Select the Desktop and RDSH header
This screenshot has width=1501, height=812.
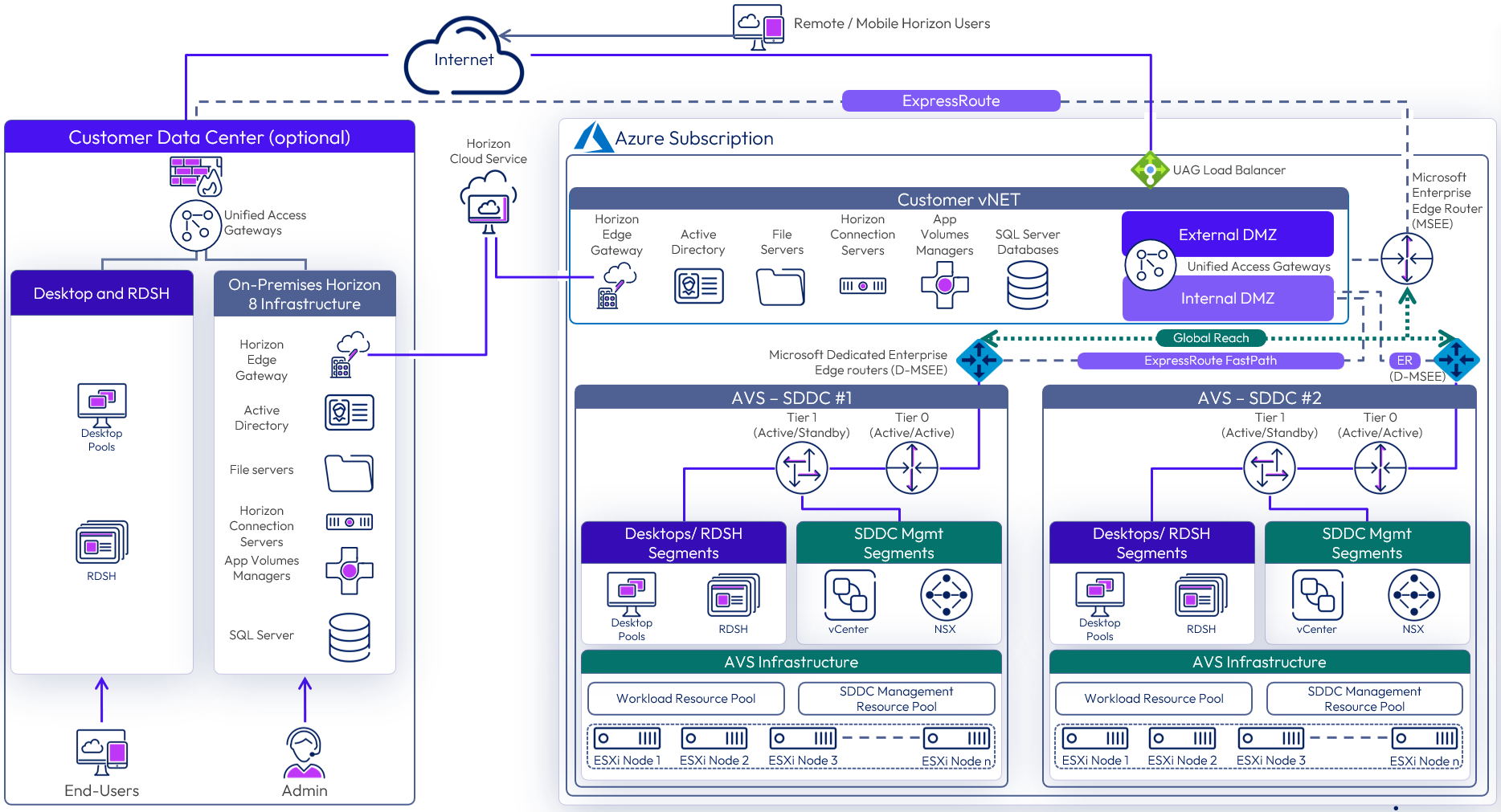[x=102, y=293]
